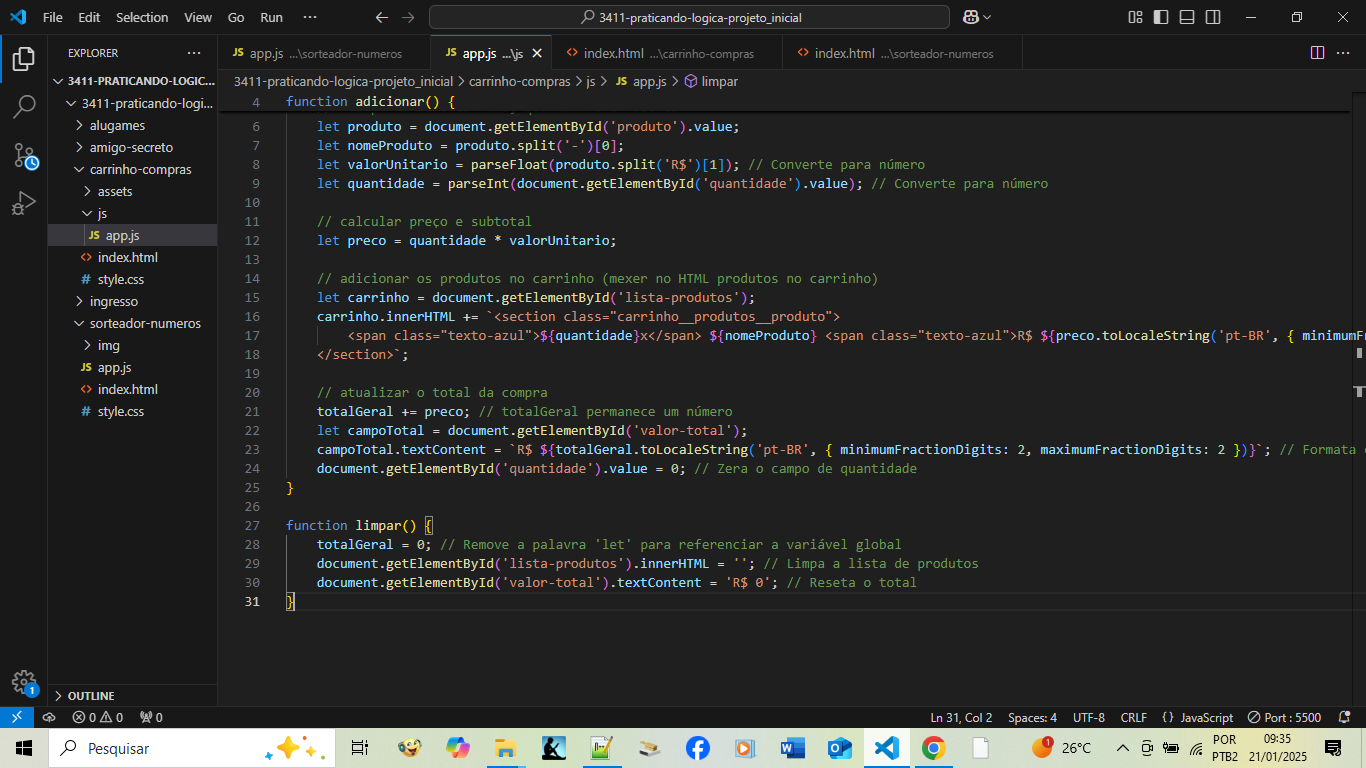Close the active app.js tab
The height and width of the screenshot is (768, 1366).
pos(537,53)
